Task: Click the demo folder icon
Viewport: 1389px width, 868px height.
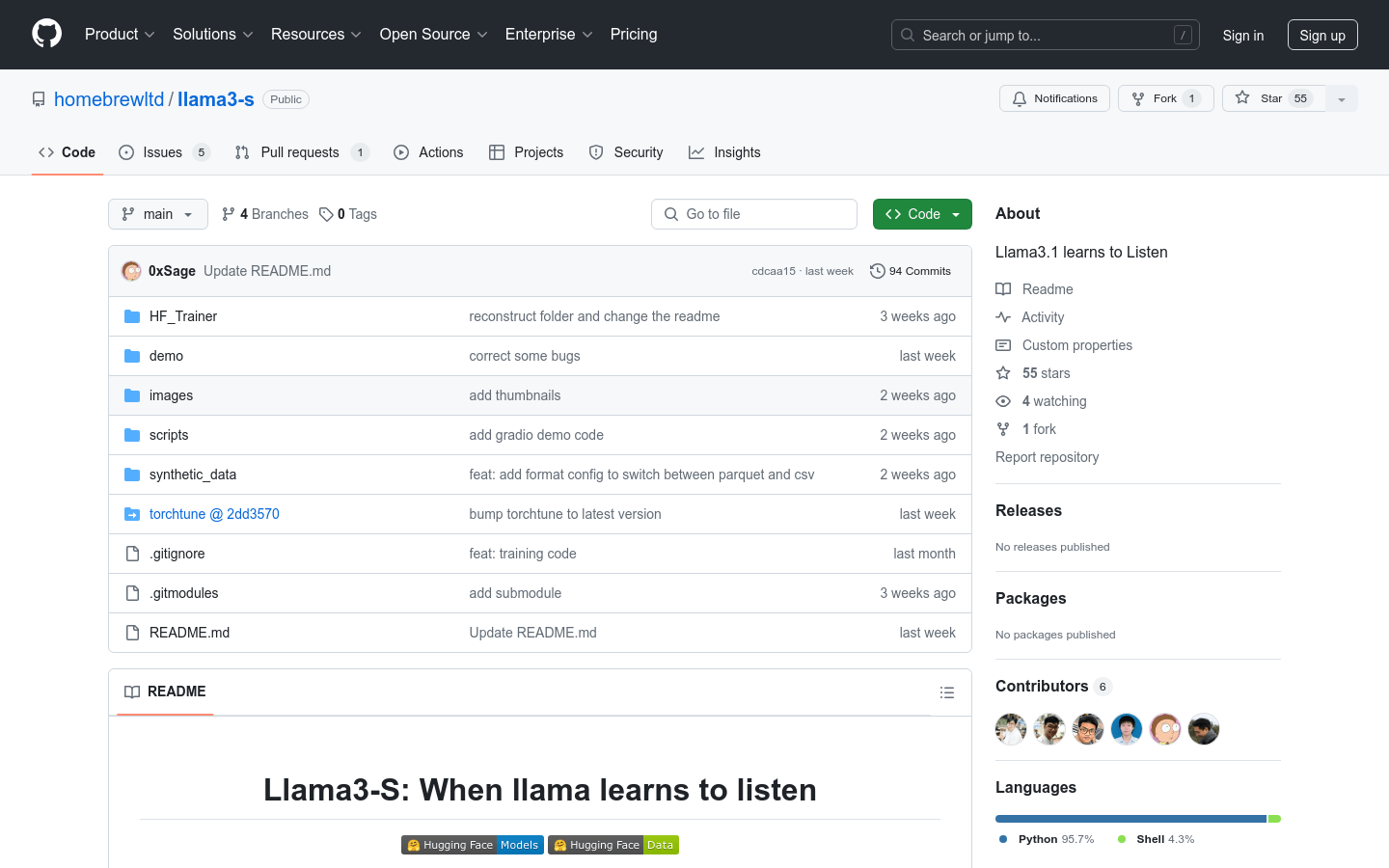Action: [x=132, y=356]
